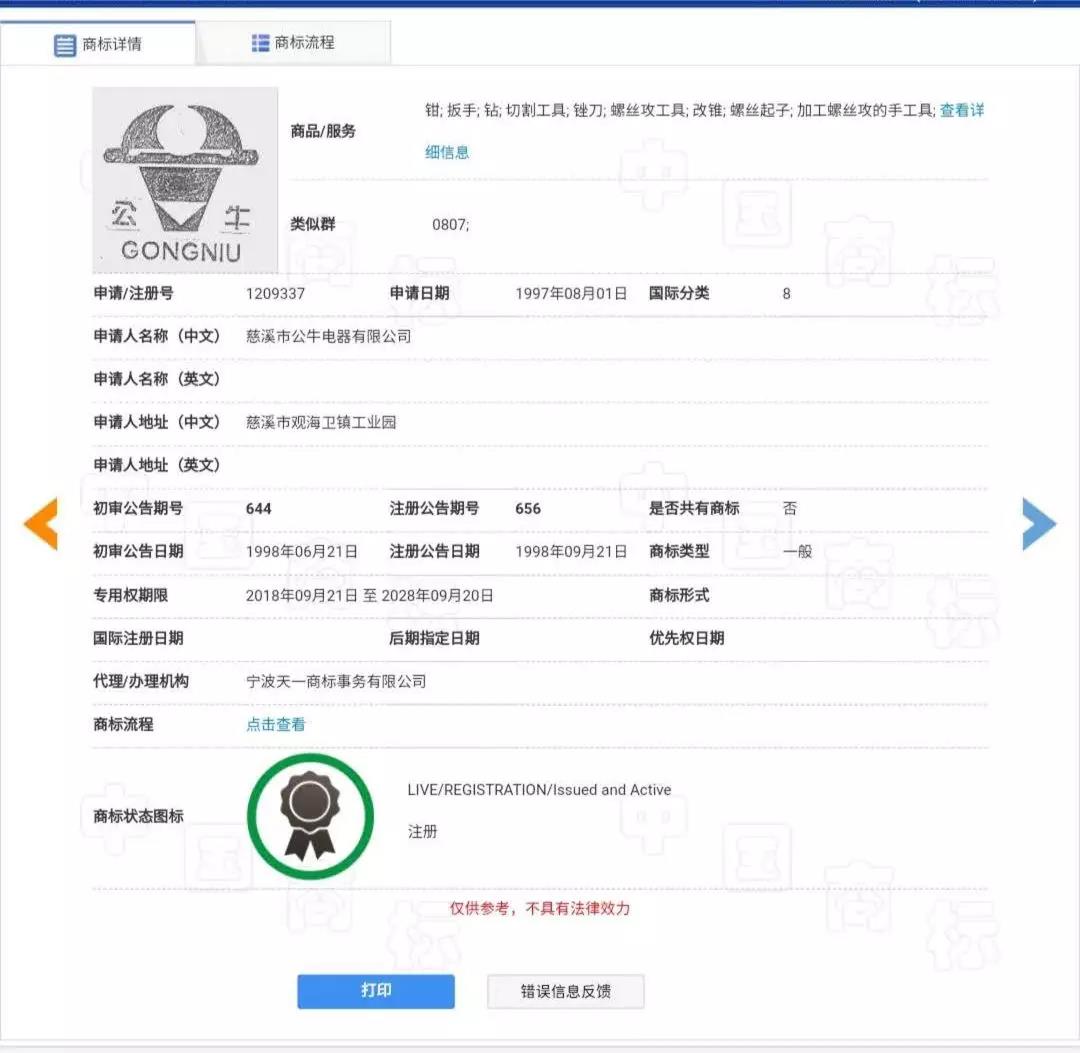Select similar group value 0807;
Image resolution: width=1080 pixels, height=1053 pixels.
[x=450, y=225]
